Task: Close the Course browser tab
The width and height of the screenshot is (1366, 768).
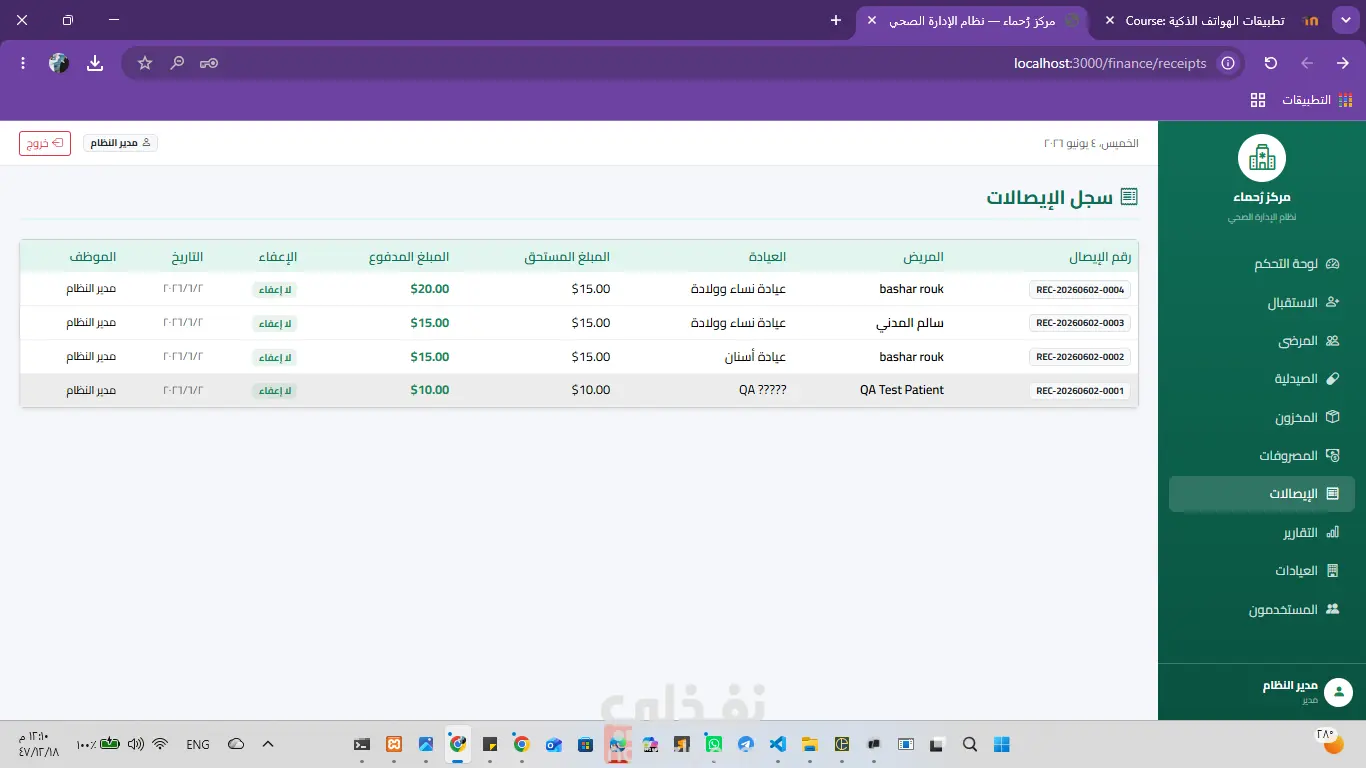Action: [x=1109, y=20]
